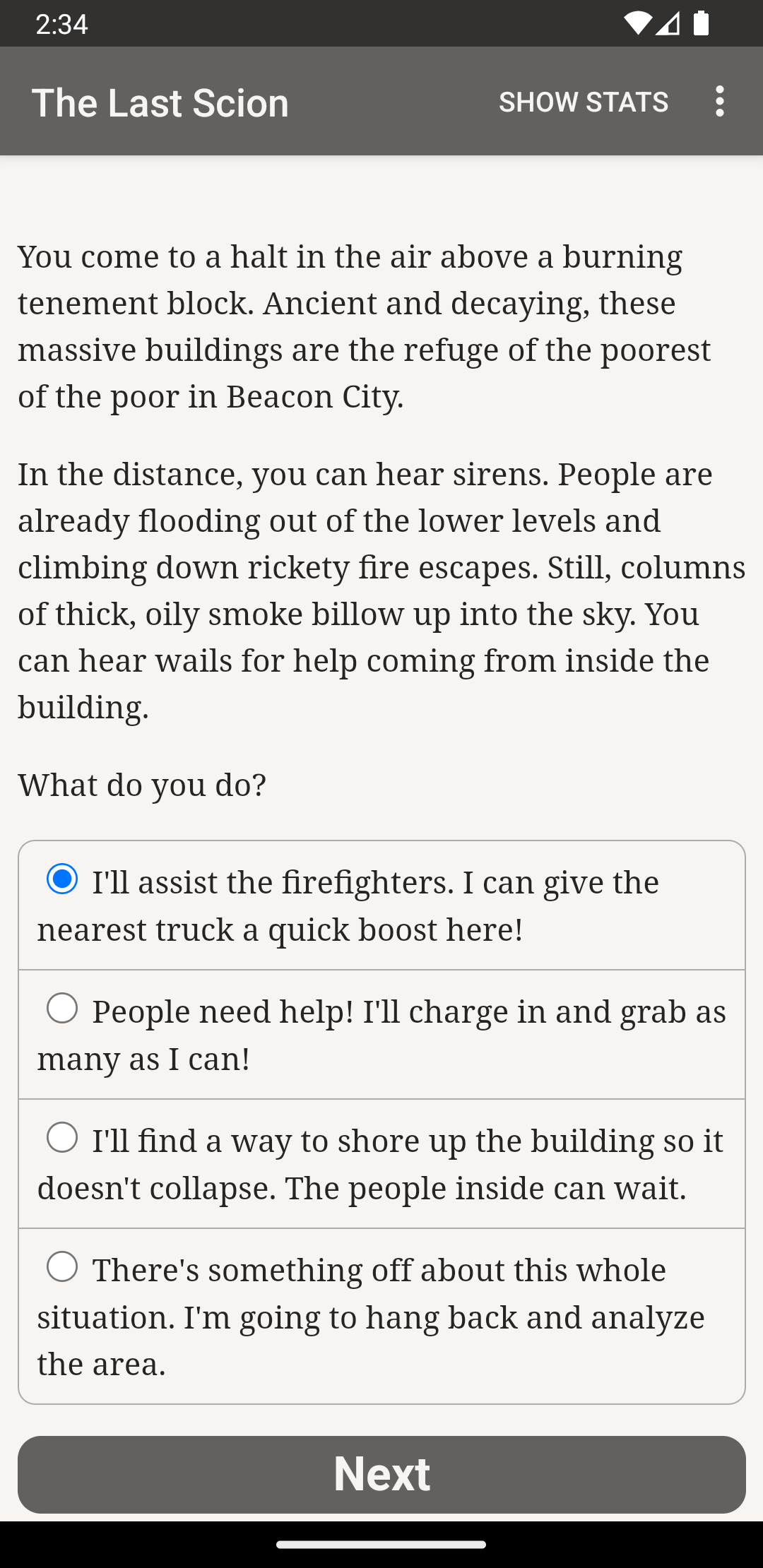Tap the text 'nearest truck a quick boost here!'
The height and width of the screenshot is (1568, 763).
(280, 929)
